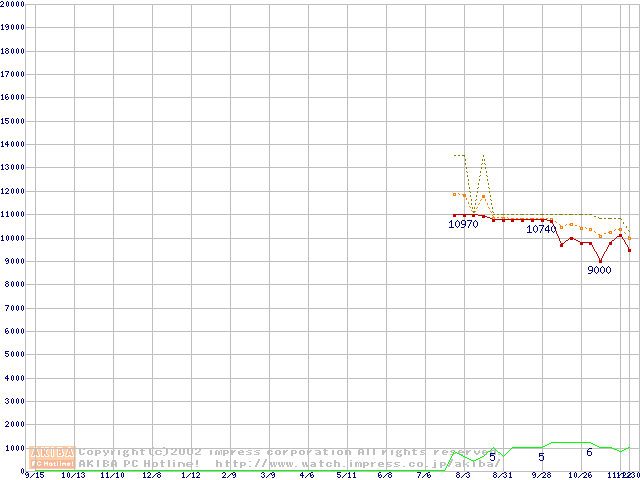
Task: Select the 10740 price data label
Action: tap(541, 229)
